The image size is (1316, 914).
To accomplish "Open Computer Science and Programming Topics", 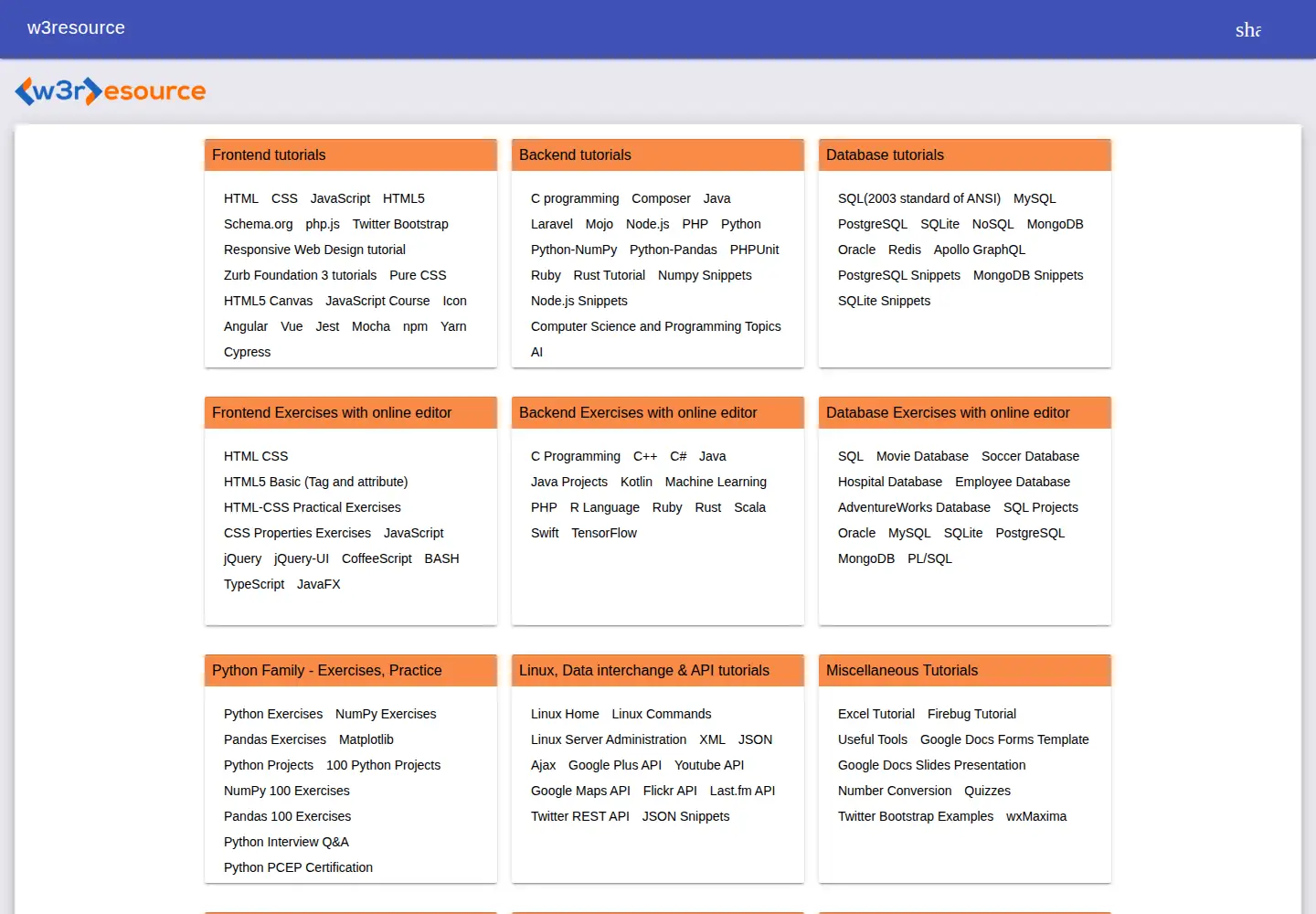I will (656, 326).
